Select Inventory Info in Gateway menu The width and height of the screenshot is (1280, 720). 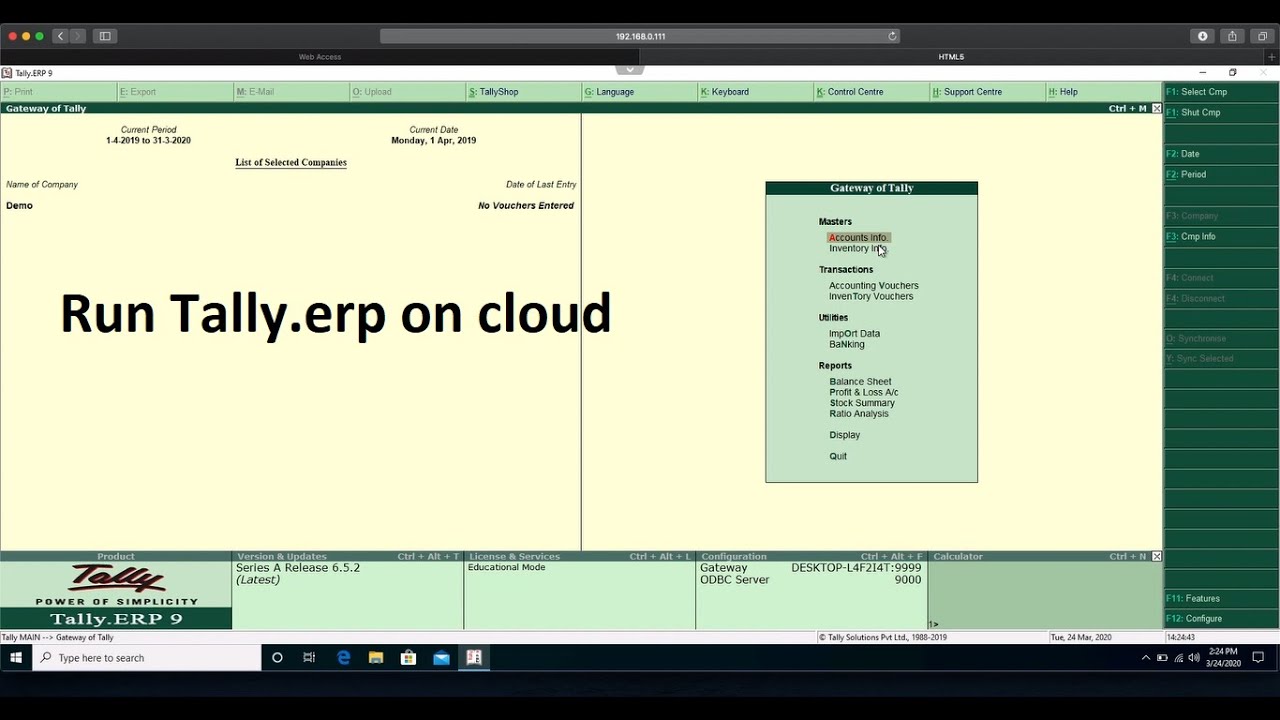pos(857,248)
